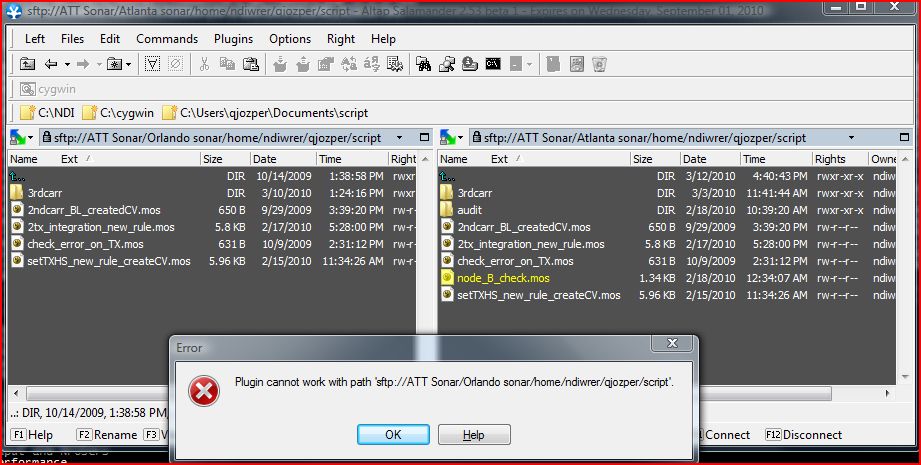Open C:\cygwin hot path folder
921x465 pixels.
pyautogui.click(x=118, y=113)
